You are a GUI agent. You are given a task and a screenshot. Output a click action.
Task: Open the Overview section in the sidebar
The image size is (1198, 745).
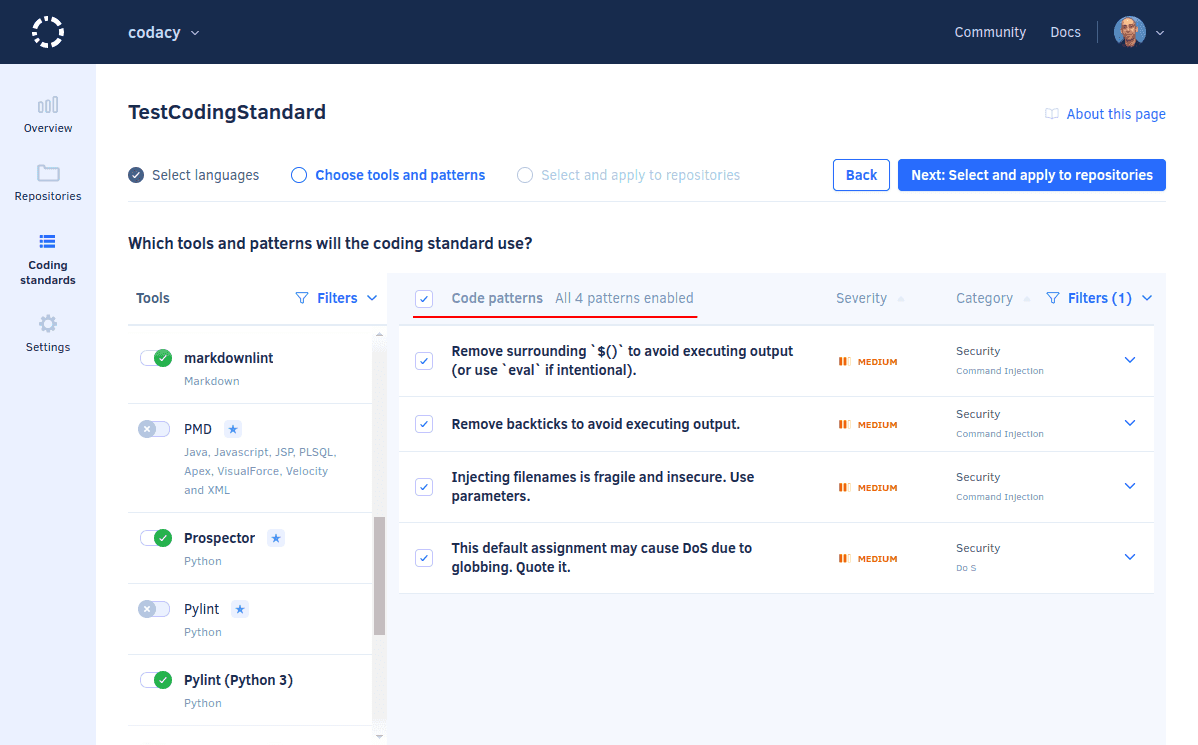tap(47, 115)
